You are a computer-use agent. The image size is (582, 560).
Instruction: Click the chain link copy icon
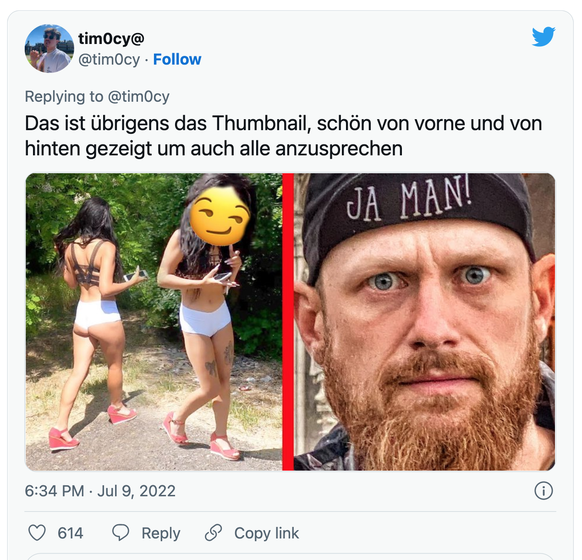pos(213,533)
